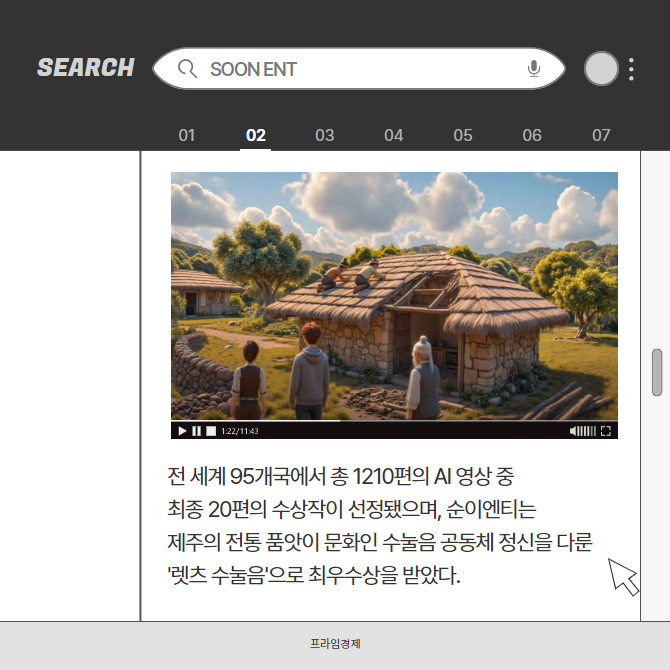Navigate to tab 06
The image size is (670, 670).
click(532, 135)
